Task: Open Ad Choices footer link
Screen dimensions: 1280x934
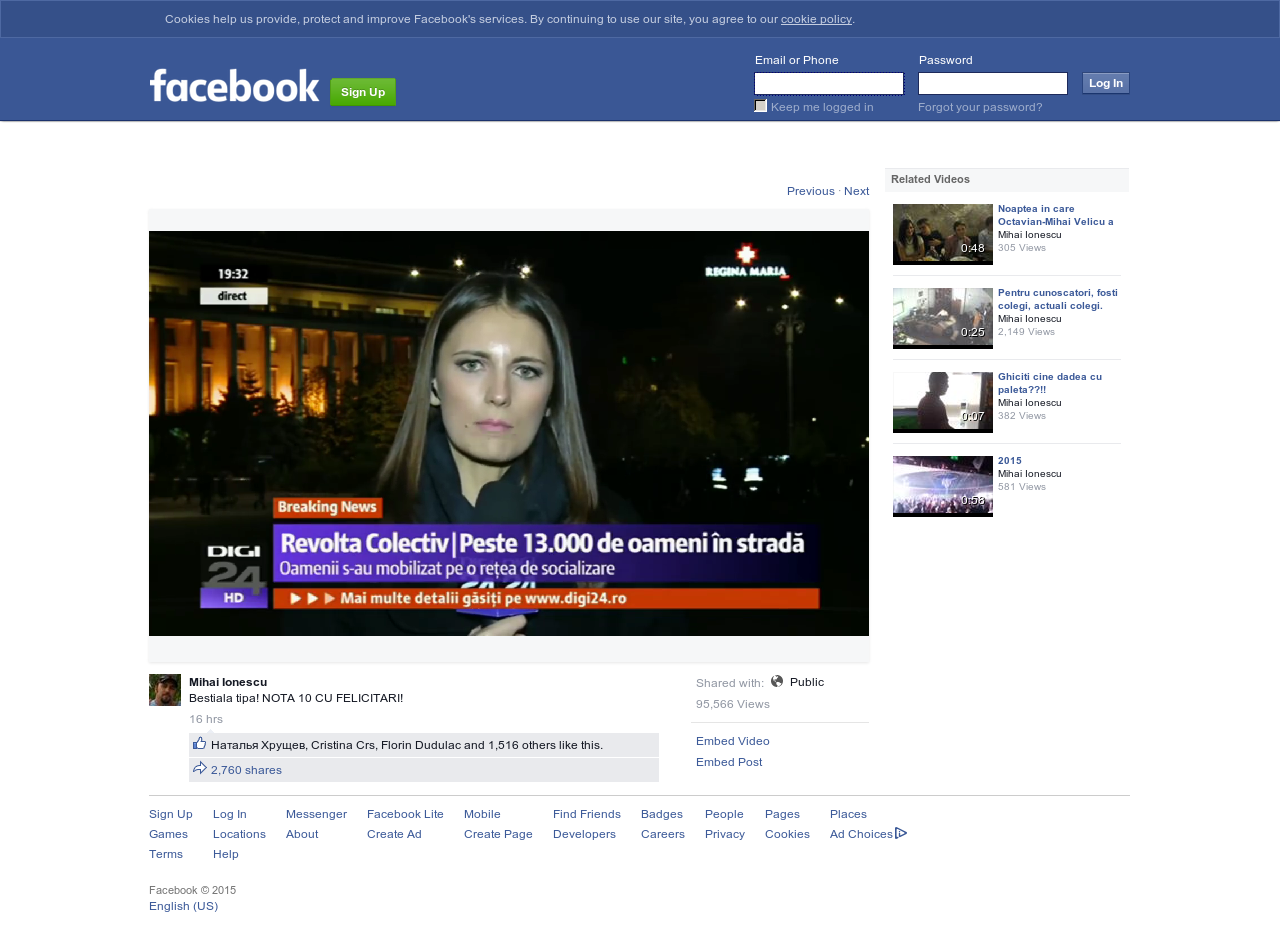Action: [x=861, y=834]
